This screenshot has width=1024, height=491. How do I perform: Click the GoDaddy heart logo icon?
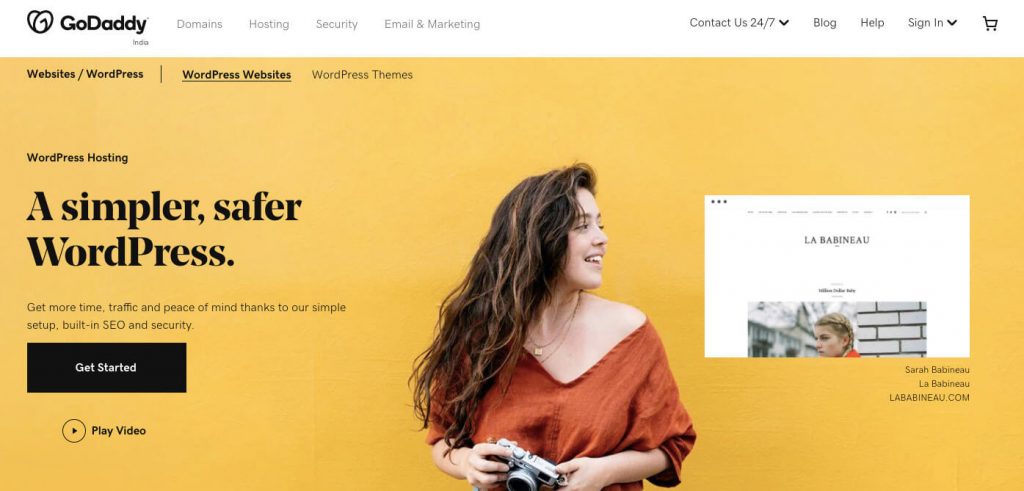pos(40,22)
